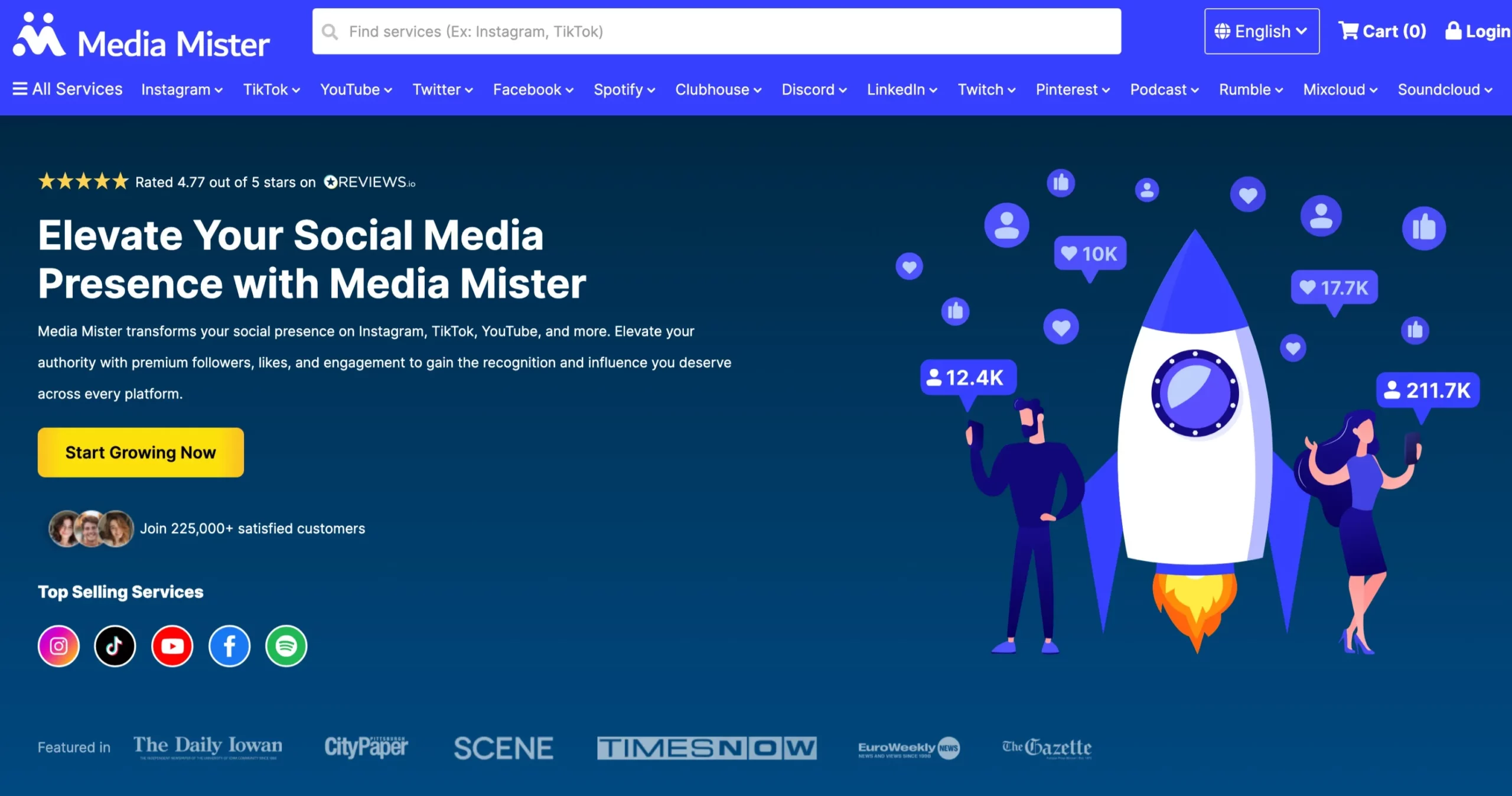Focus the Find services search field
The height and width of the screenshot is (796, 1512).
(x=716, y=31)
